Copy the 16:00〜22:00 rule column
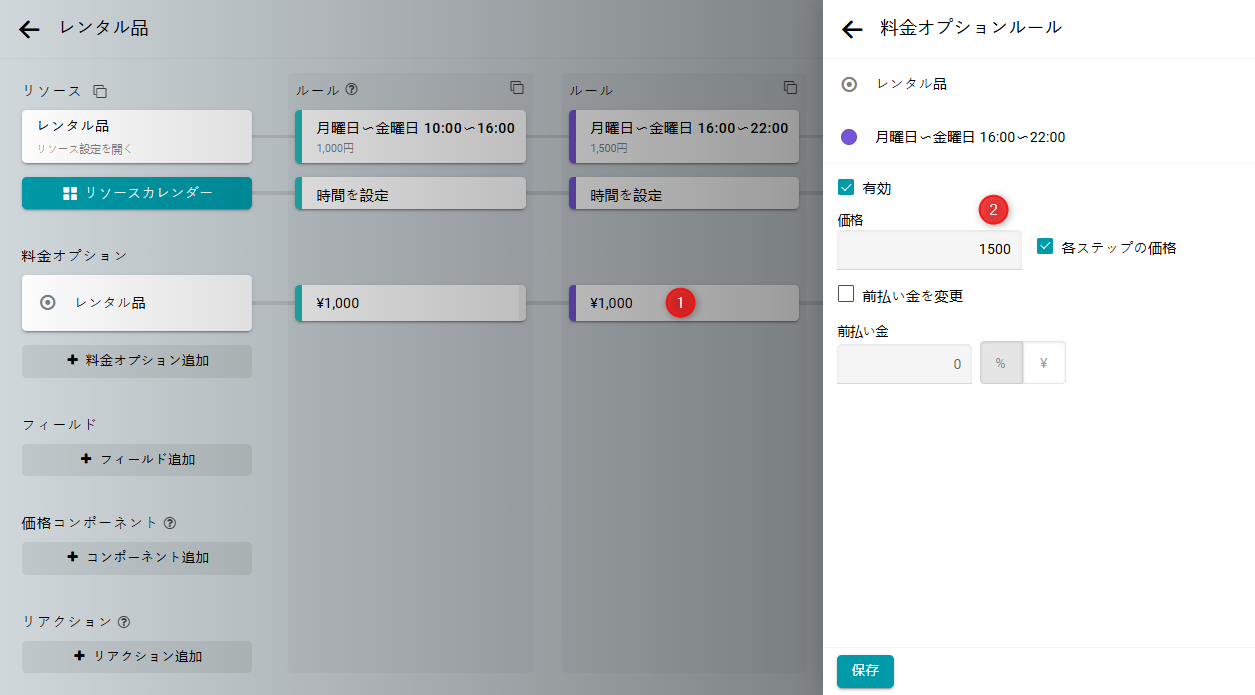The height and width of the screenshot is (695, 1255). [x=790, y=87]
